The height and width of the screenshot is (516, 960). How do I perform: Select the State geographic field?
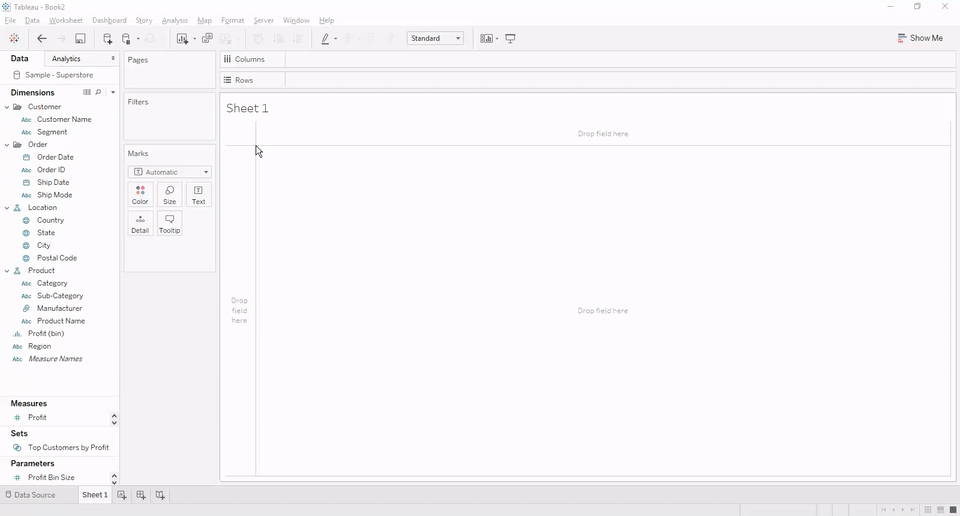click(x=46, y=233)
